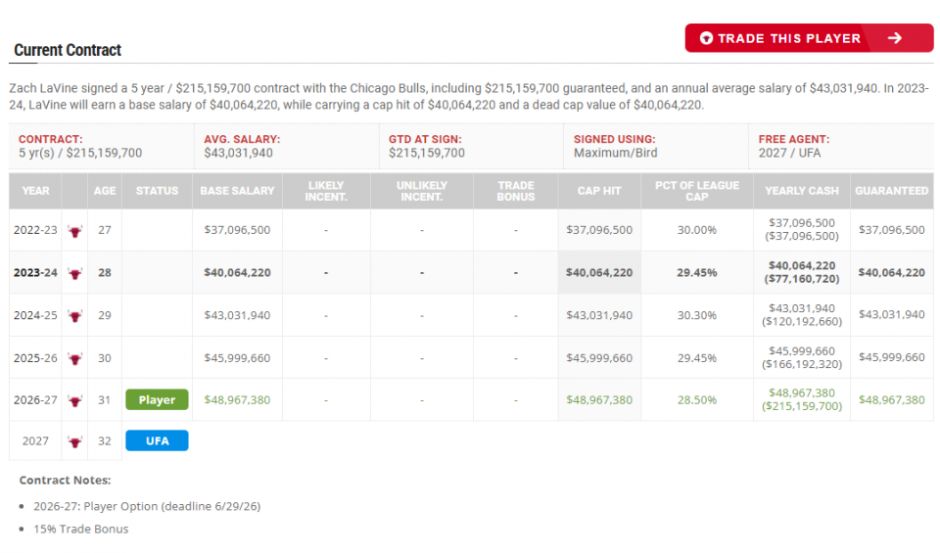Click the 30.30% league cap percentage
The image size is (940, 553).
tap(697, 315)
